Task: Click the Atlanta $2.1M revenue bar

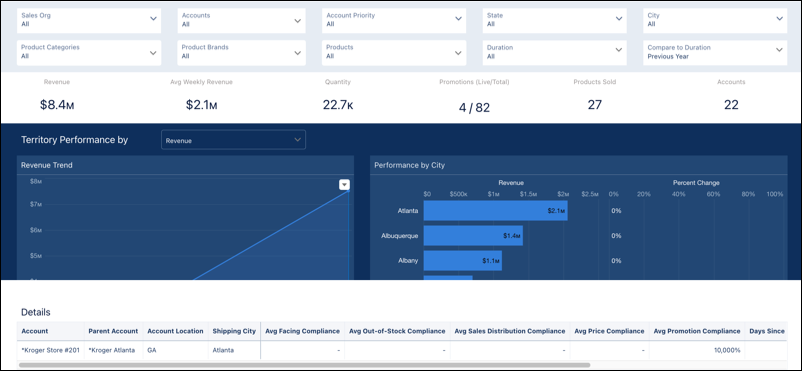Action: point(496,210)
